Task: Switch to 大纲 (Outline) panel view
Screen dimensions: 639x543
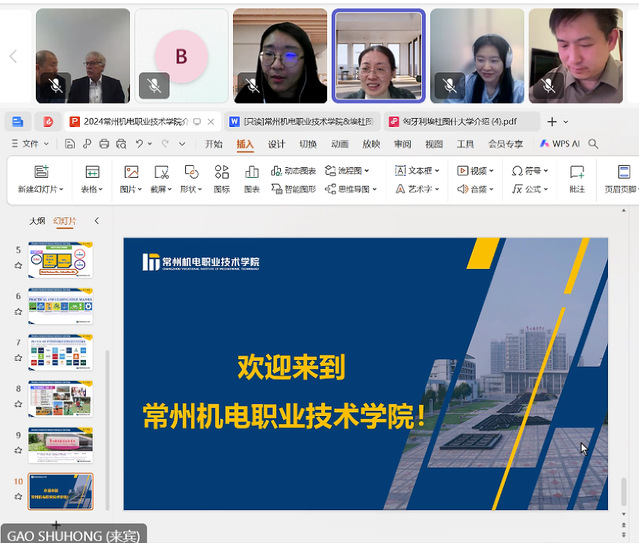Action: (x=37, y=221)
